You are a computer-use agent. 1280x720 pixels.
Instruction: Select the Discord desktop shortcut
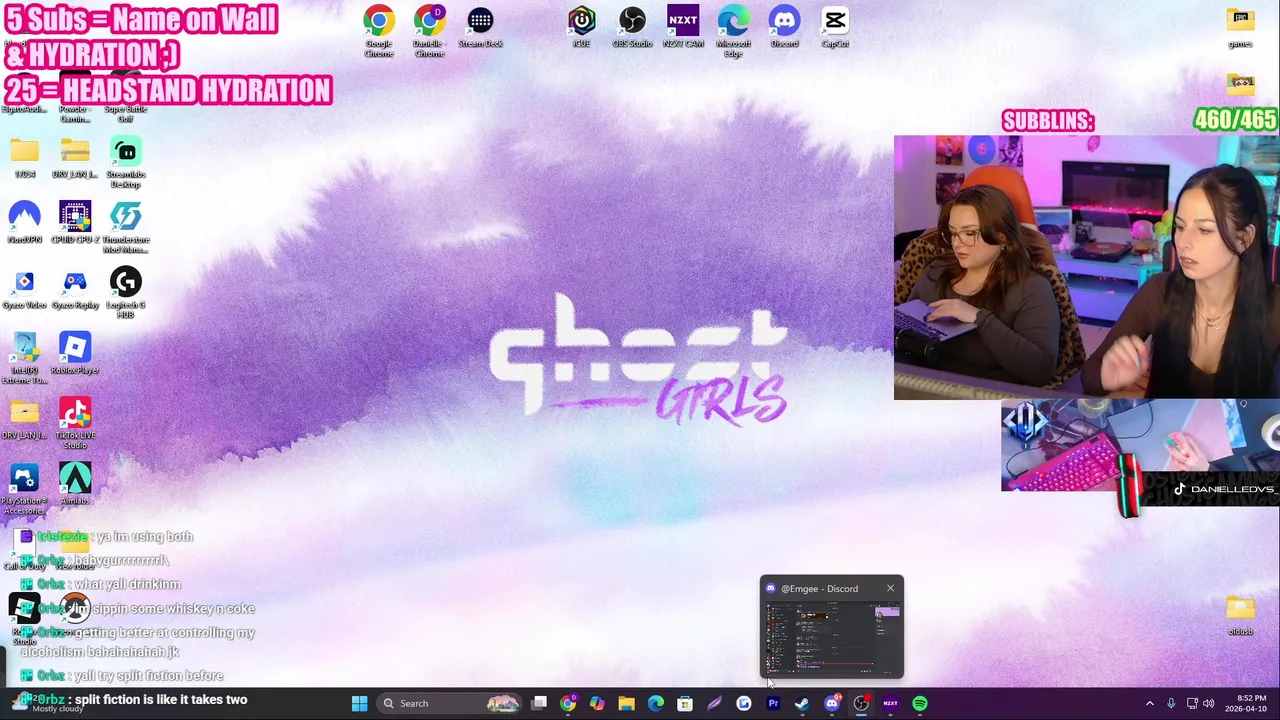[x=784, y=27]
